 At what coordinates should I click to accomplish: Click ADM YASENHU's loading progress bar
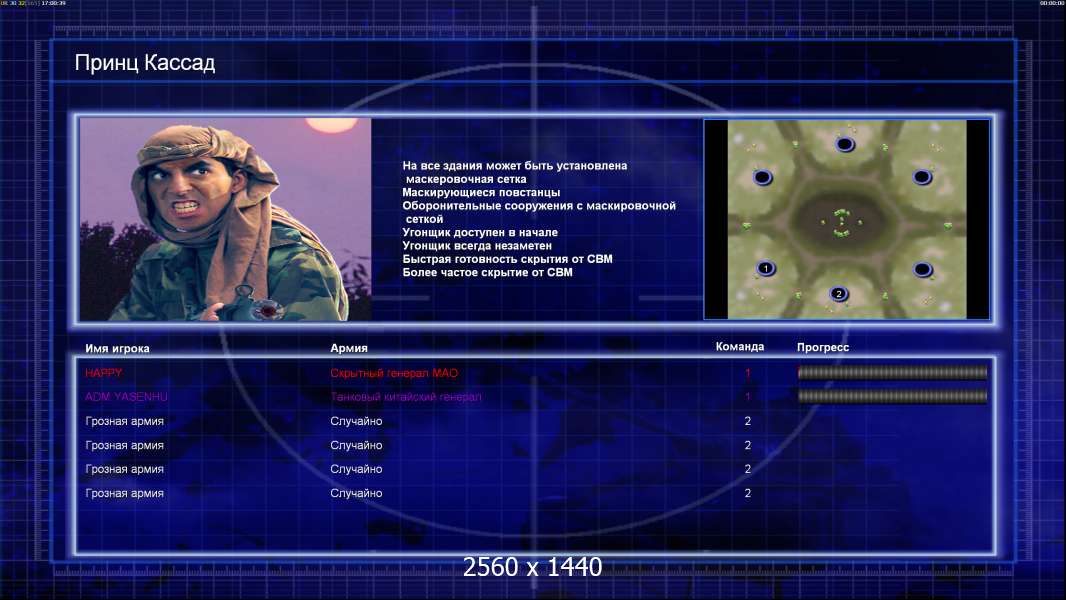click(892, 396)
